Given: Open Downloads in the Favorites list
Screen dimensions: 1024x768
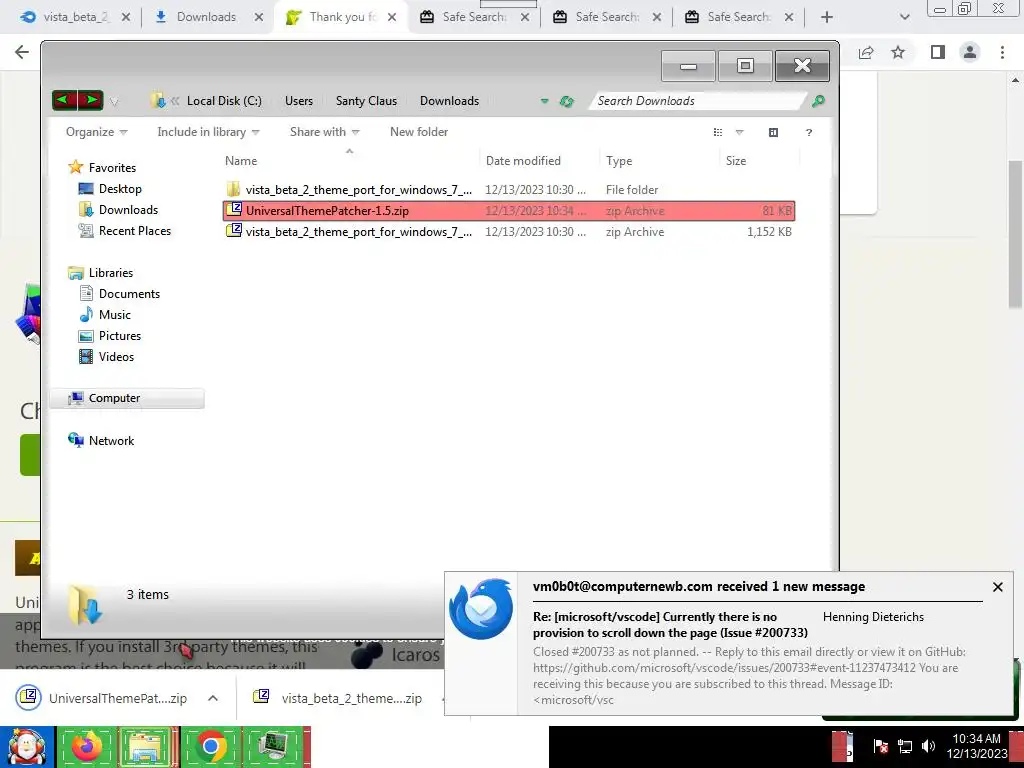Looking at the screenshot, I should 128,210.
